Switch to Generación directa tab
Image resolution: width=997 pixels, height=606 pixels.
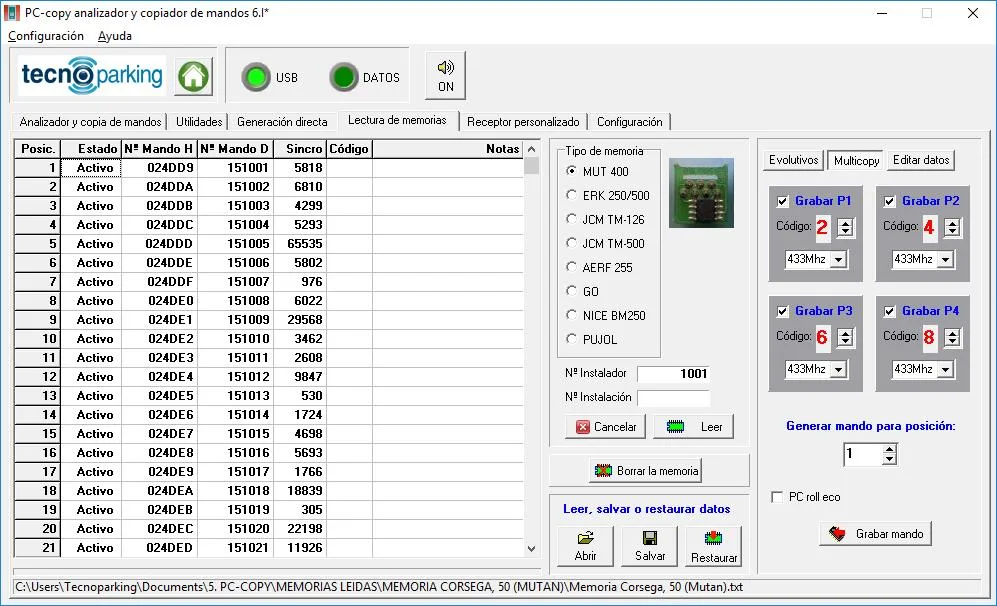[282, 121]
